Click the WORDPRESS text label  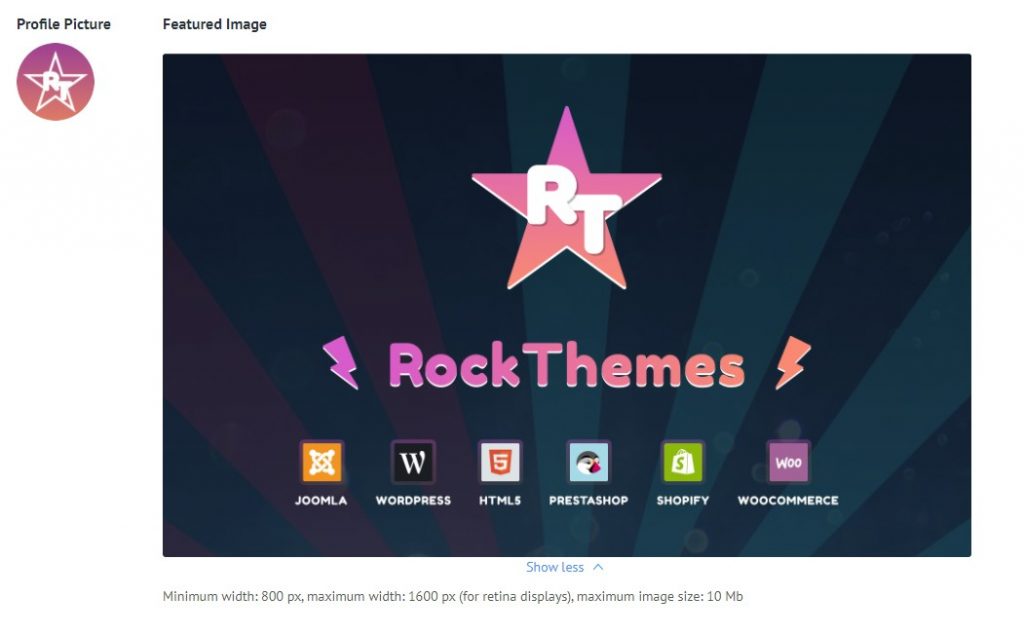pos(413,500)
